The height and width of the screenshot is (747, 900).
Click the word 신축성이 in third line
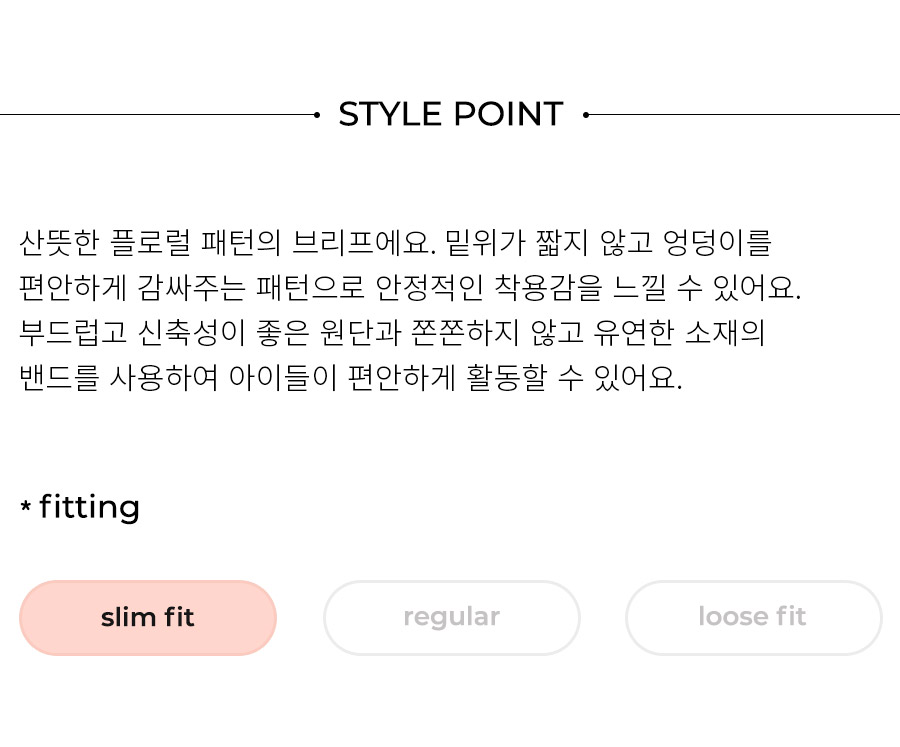click(192, 332)
